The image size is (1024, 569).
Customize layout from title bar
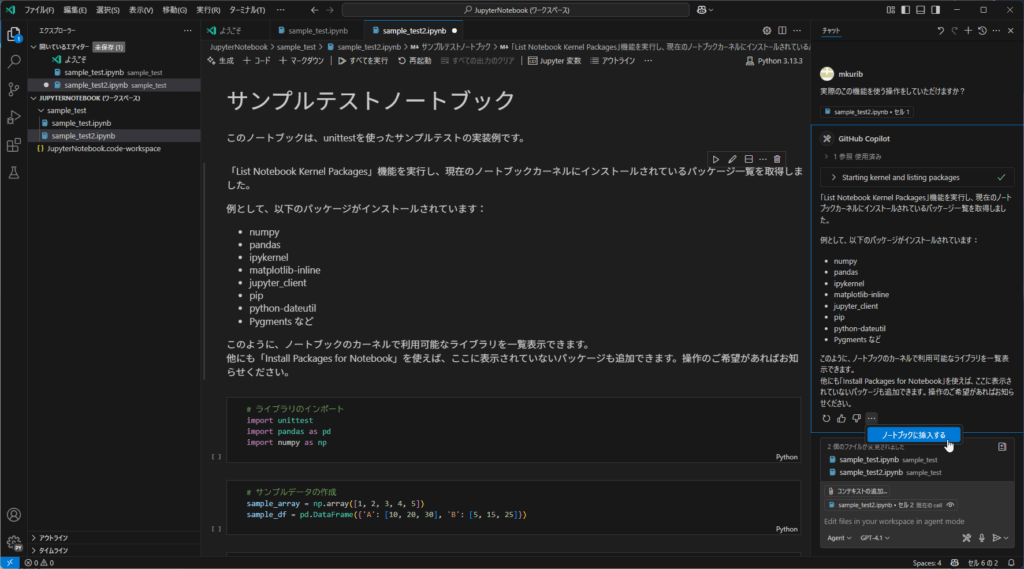[891, 10]
